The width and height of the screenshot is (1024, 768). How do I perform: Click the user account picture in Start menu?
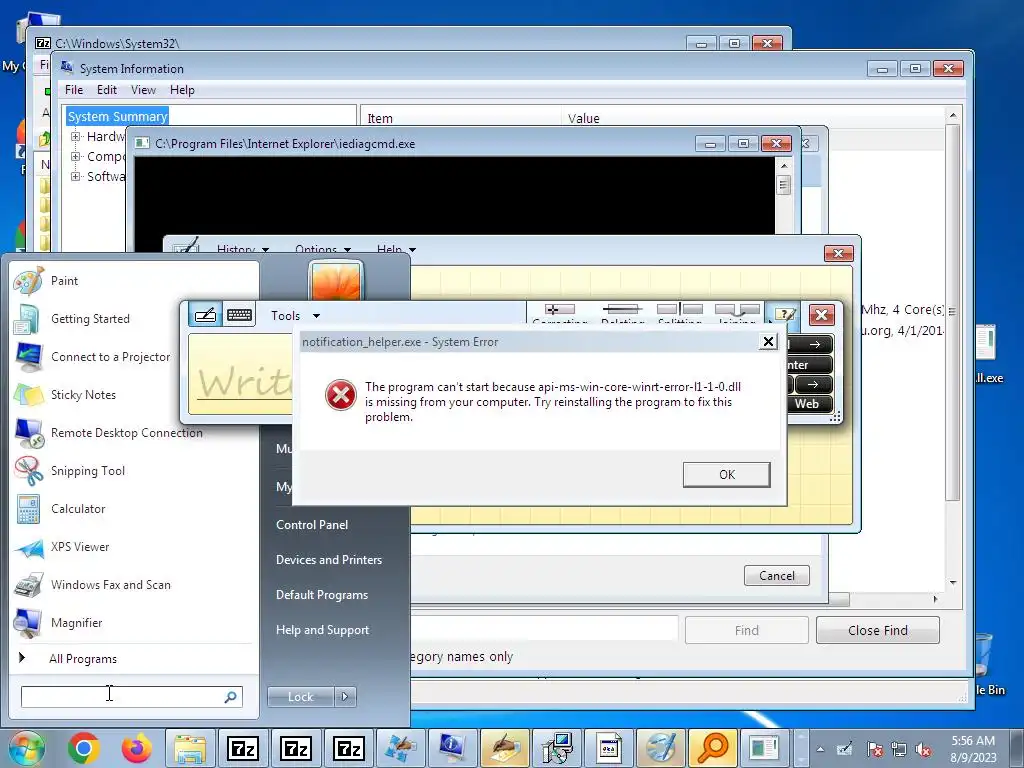click(x=336, y=281)
